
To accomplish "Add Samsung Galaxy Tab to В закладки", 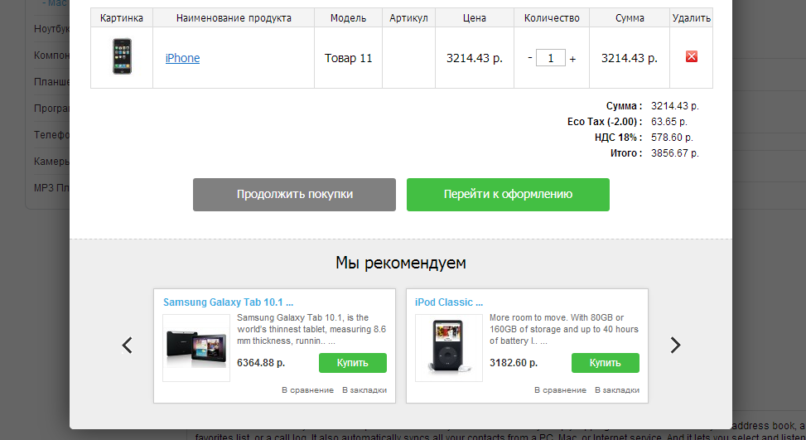I will tap(364, 390).
